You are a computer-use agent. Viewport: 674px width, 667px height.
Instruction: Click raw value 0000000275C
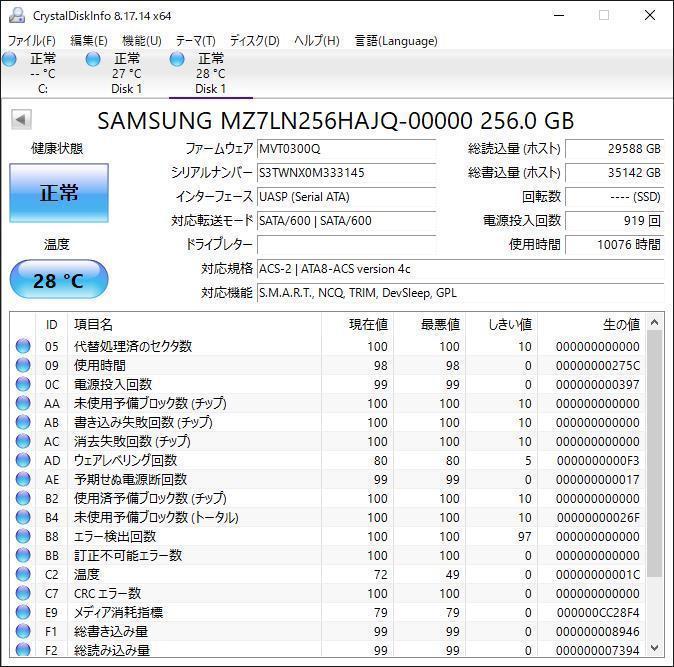(597, 365)
